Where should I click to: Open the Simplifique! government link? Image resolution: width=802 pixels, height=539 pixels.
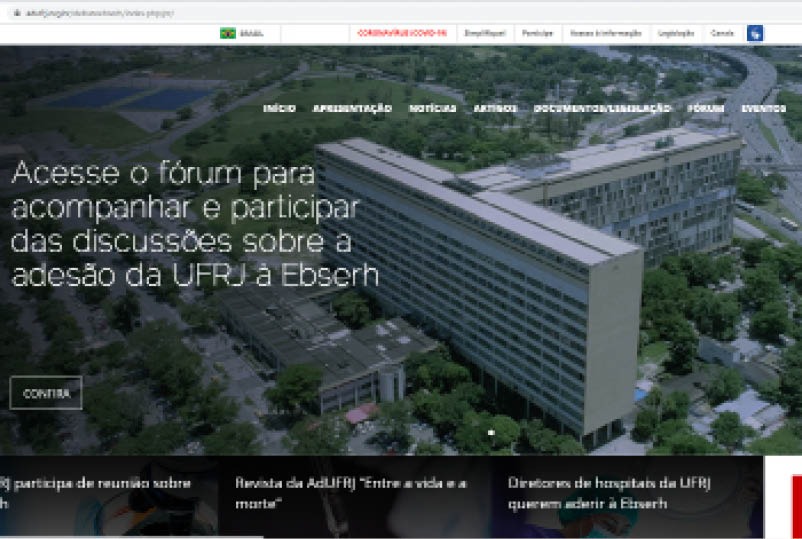[x=485, y=33]
